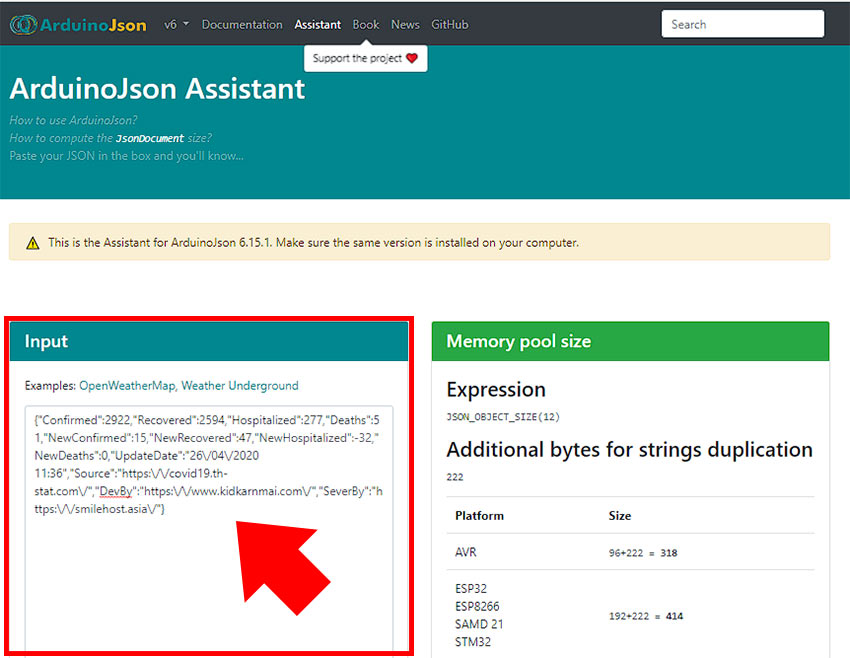Click the red heart icon
850x658 pixels.
point(411,59)
